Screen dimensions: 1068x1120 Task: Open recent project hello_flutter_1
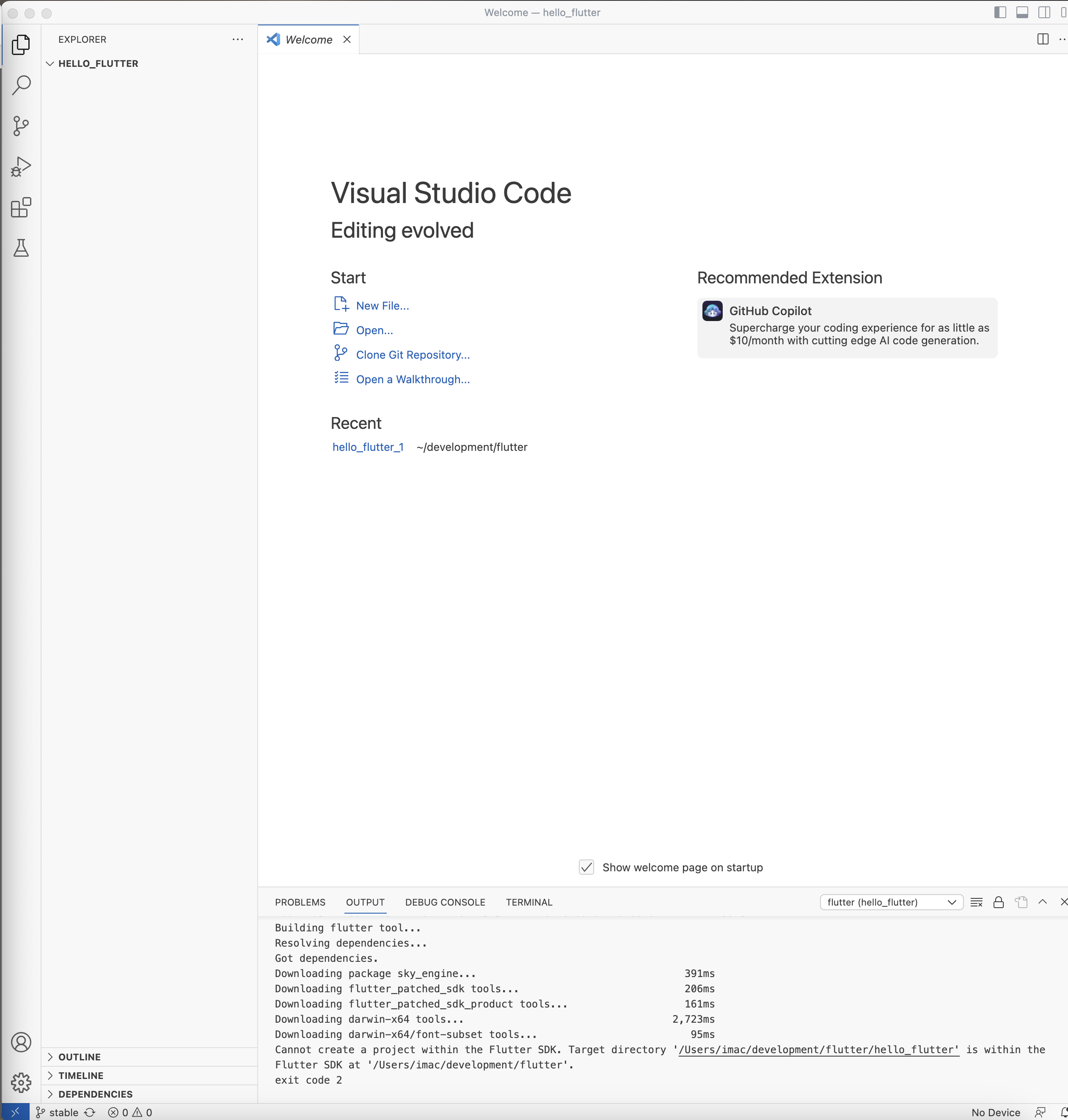[x=368, y=447]
